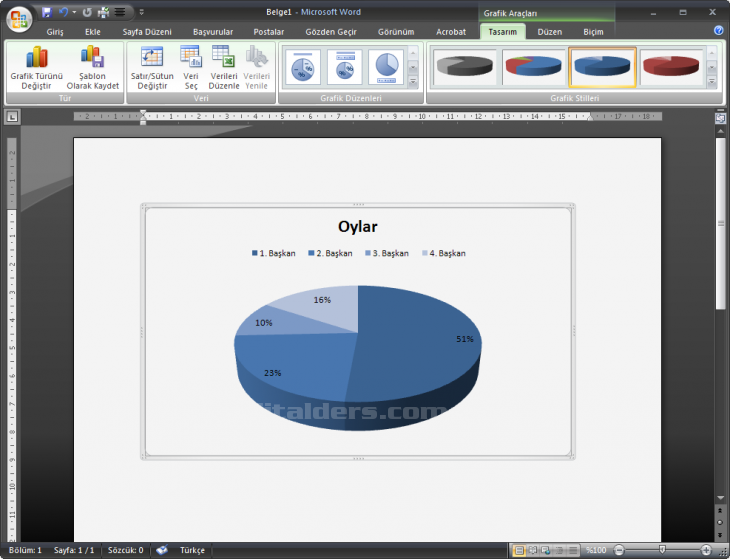Select the 23% pie slice label
This screenshot has height=559, width=730.
pos(272,373)
